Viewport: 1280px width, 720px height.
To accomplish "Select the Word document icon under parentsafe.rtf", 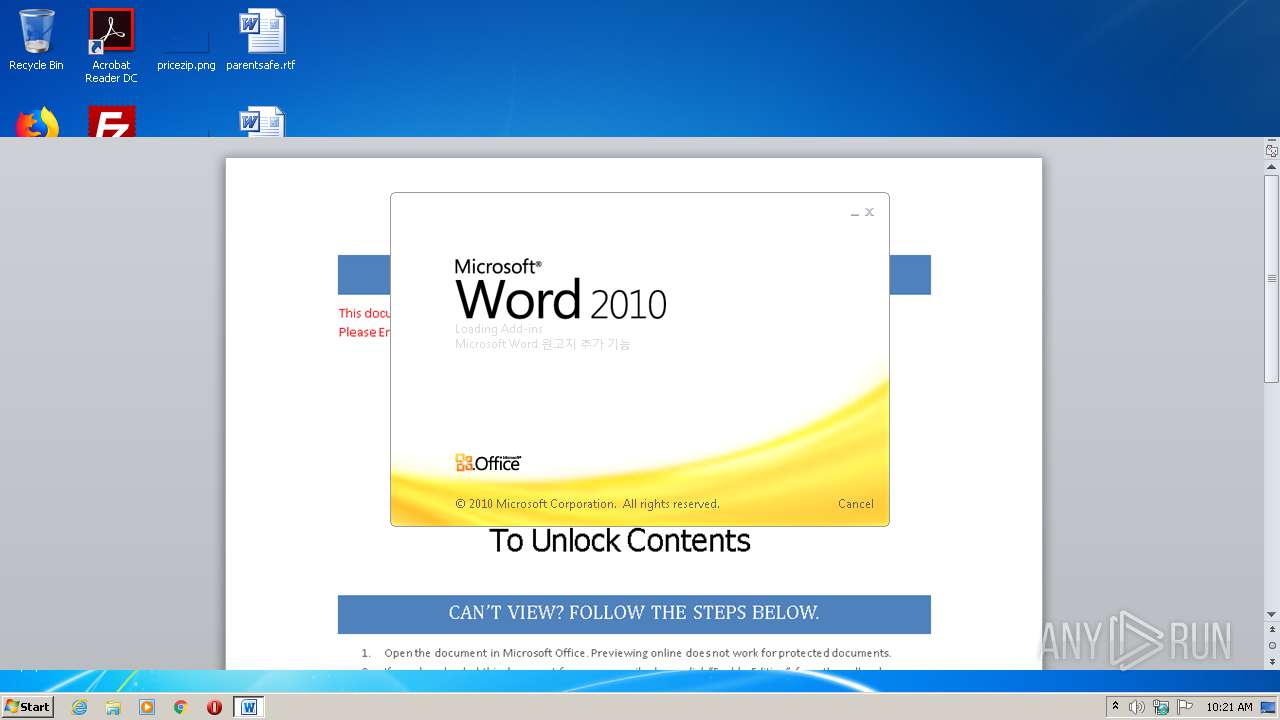I will pos(261,122).
